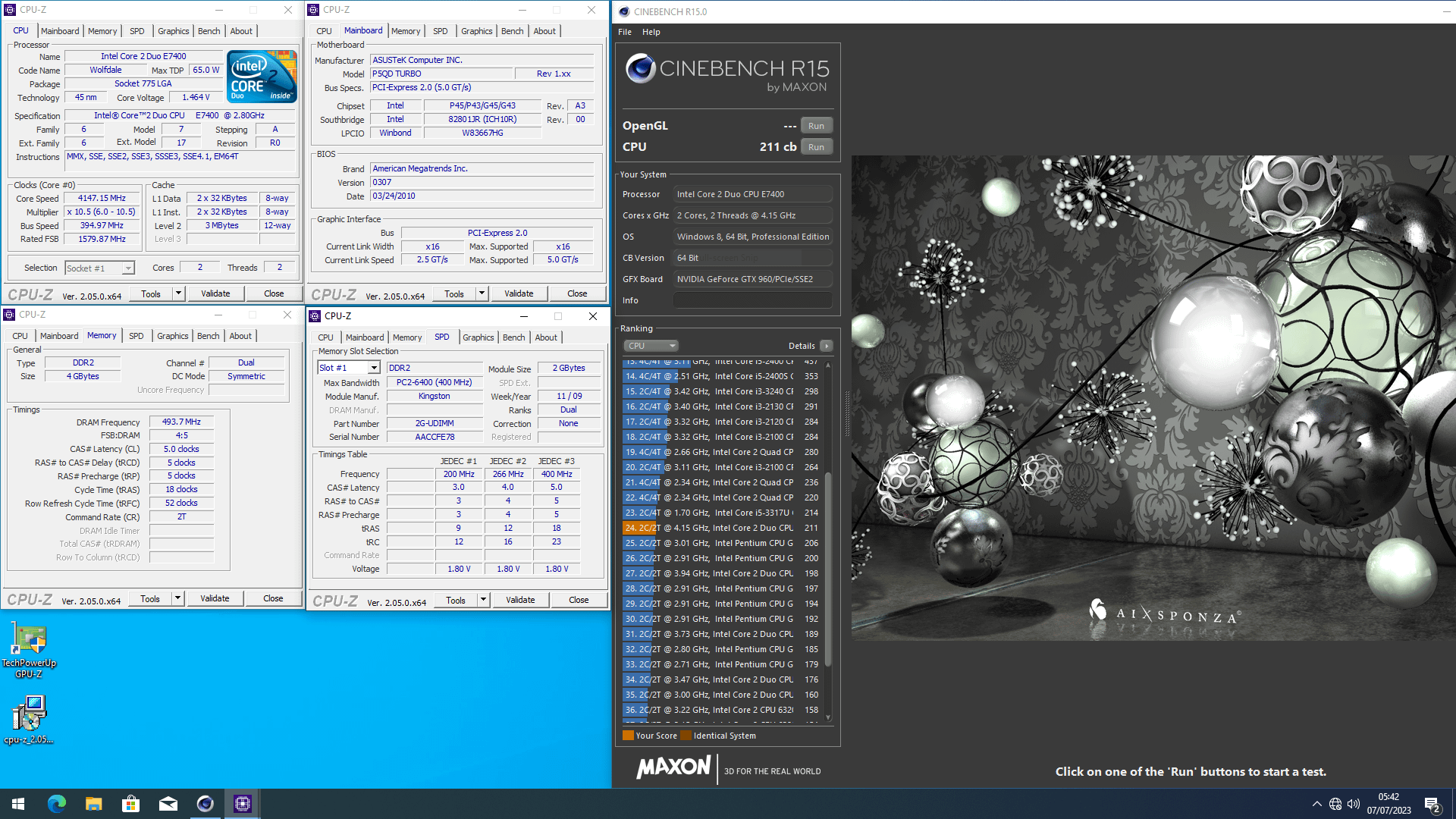Click the motherboard model P5QD TURBO

pyautogui.click(x=441, y=74)
